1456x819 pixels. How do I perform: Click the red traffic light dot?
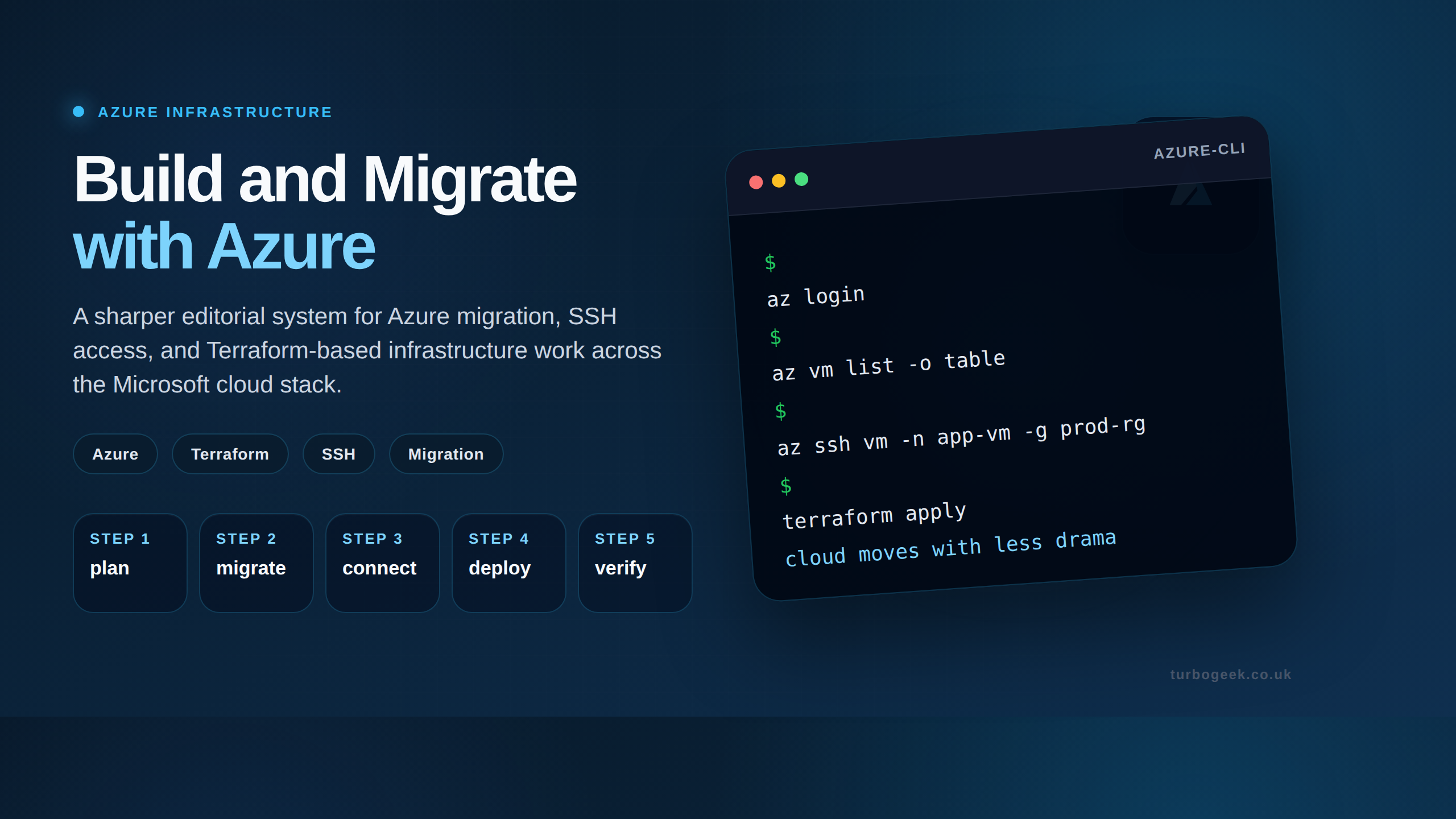755,181
